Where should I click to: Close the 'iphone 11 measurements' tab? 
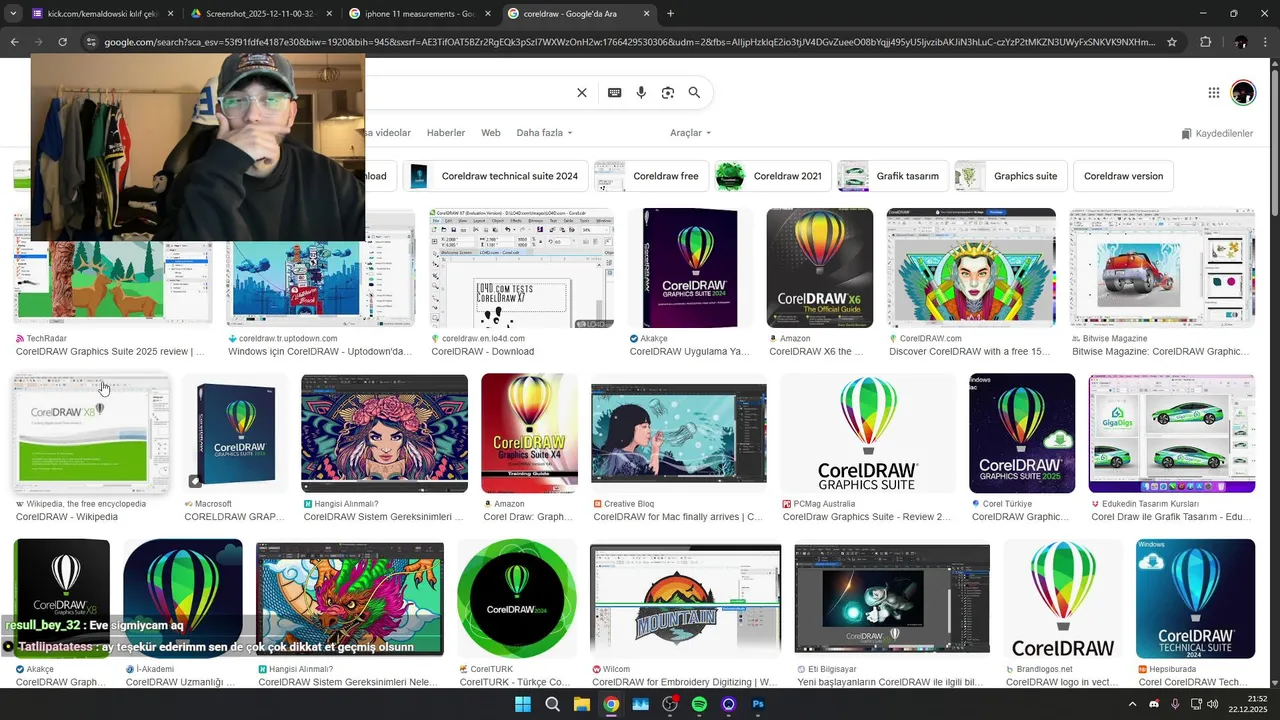(x=488, y=14)
